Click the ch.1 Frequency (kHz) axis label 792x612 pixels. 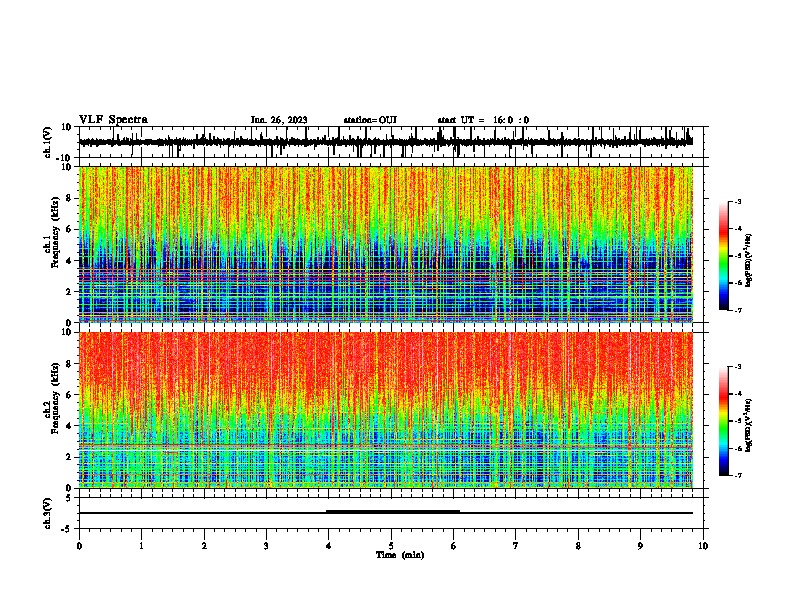(52, 232)
